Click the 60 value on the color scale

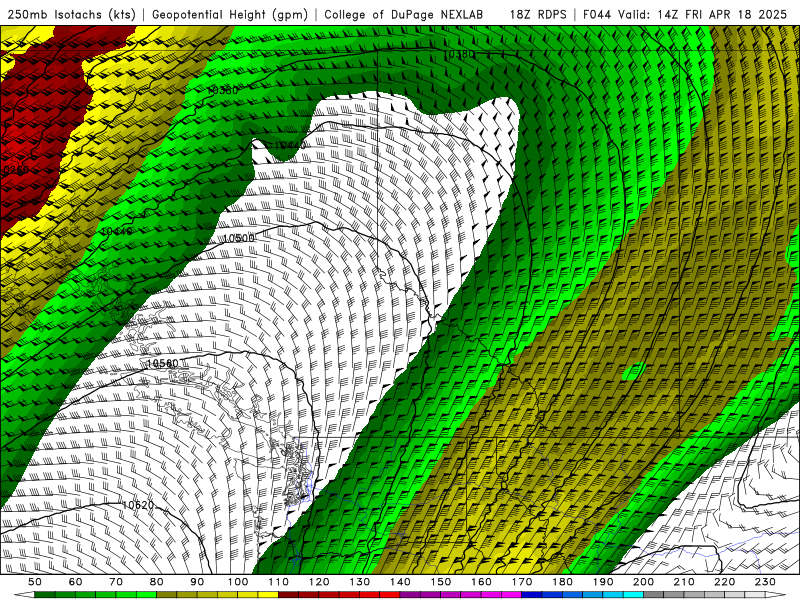click(x=76, y=582)
